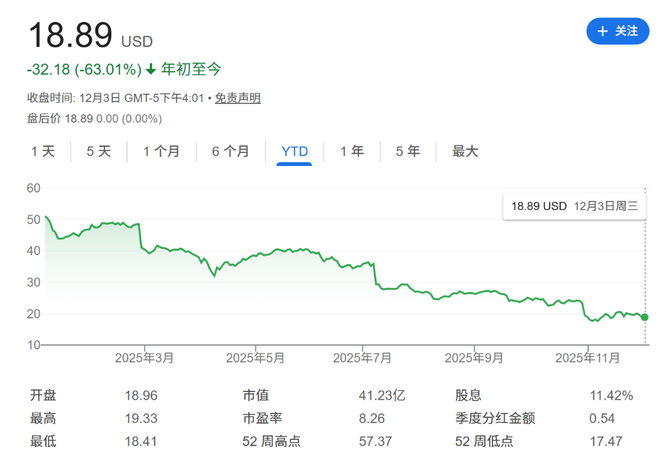
Task: Click the 18.89 USD date tooltip
Action: pos(574,206)
